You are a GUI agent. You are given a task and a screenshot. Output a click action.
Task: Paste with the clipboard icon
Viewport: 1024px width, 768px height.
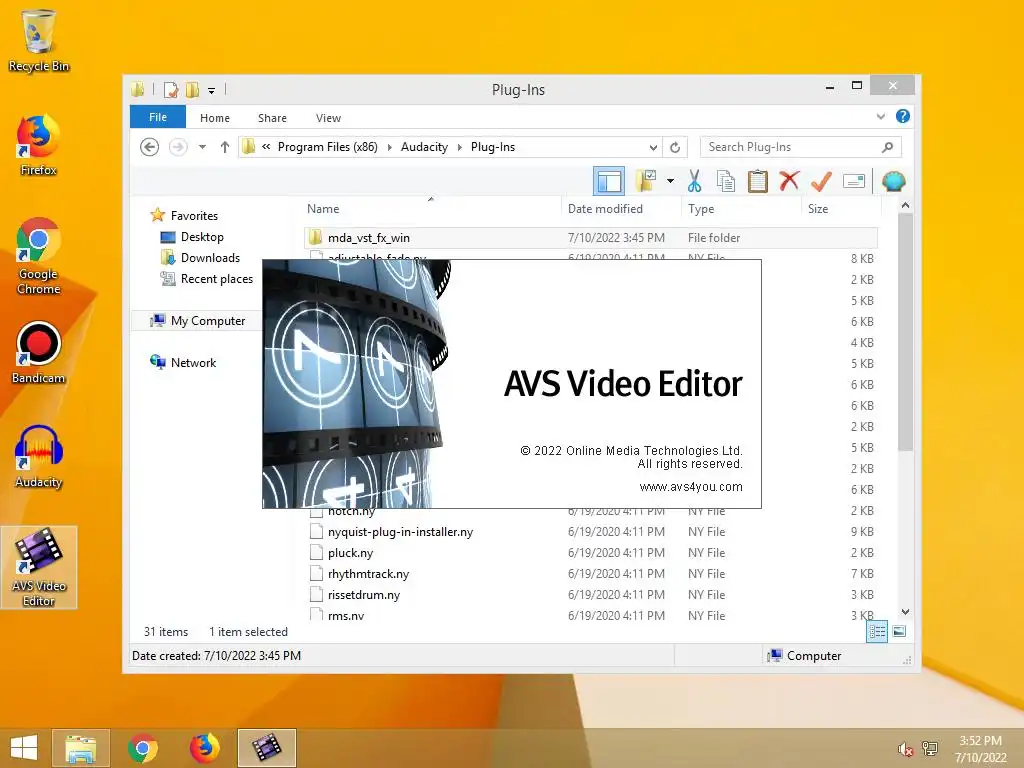[758, 181]
